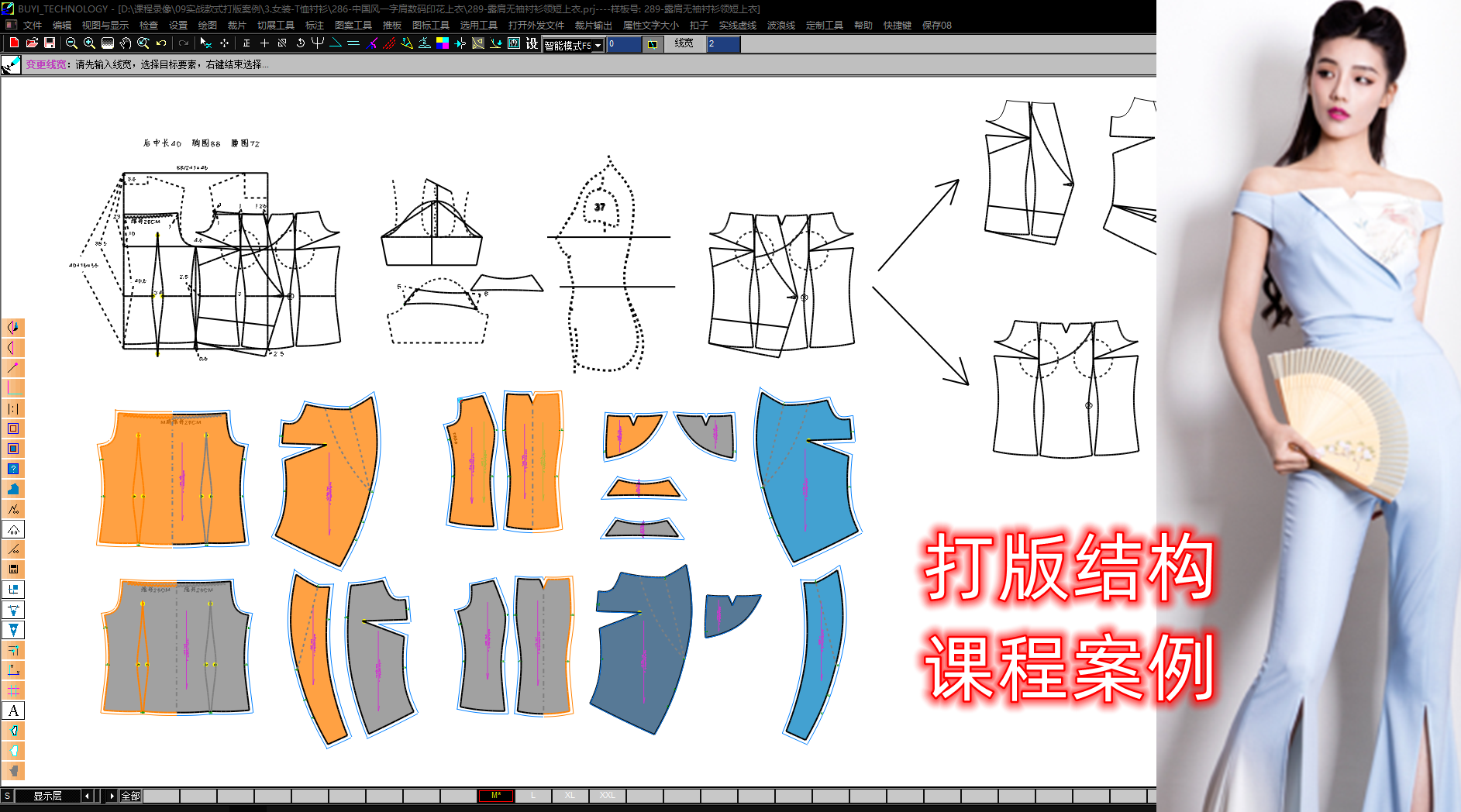The height and width of the screenshot is (812, 1461).
Task: Click the left arrow stepper beside 显示层
Action: [86, 796]
